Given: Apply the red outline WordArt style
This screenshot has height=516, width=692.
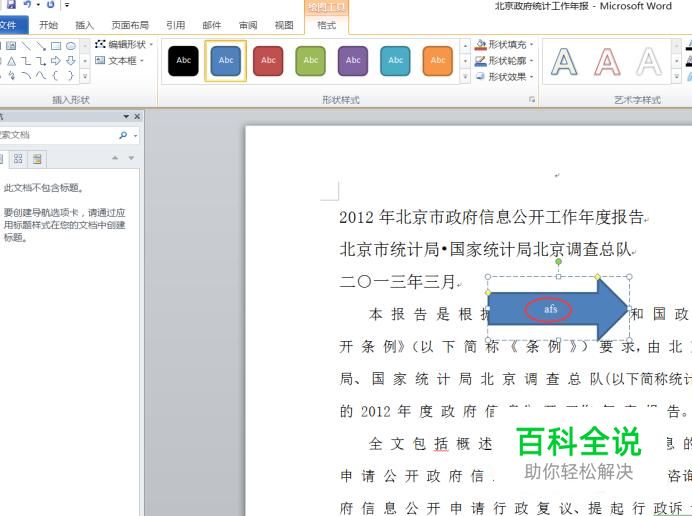Looking at the screenshot, I should coord(607,61).
